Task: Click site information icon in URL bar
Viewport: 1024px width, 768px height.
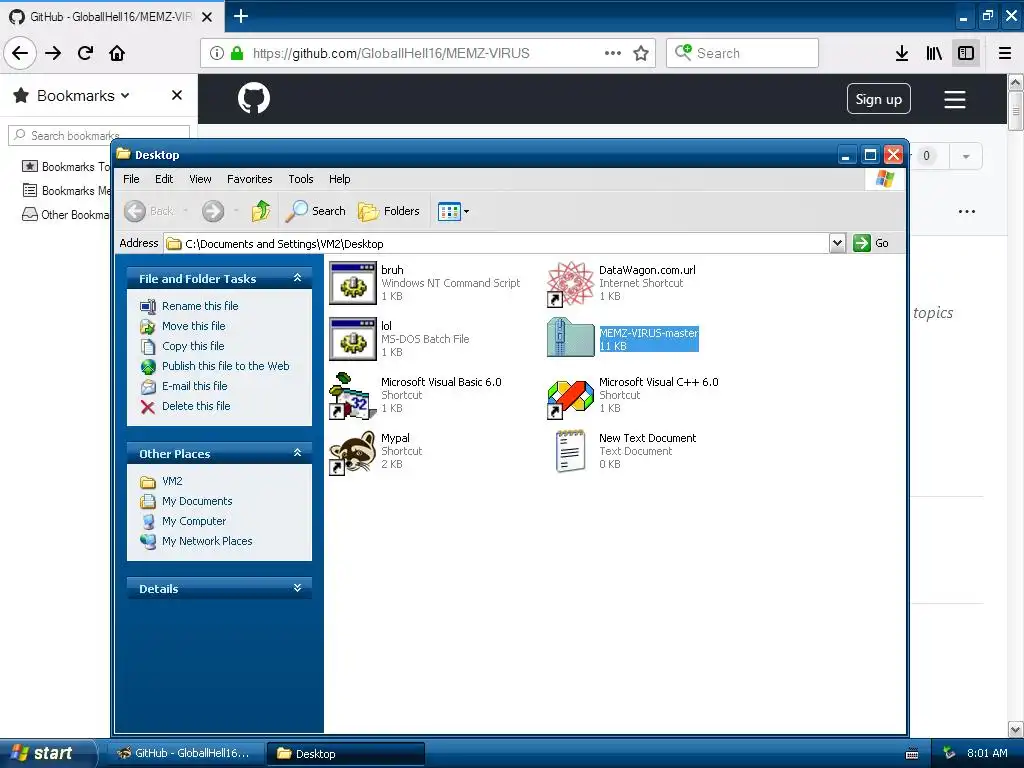Action: [217, 53]
